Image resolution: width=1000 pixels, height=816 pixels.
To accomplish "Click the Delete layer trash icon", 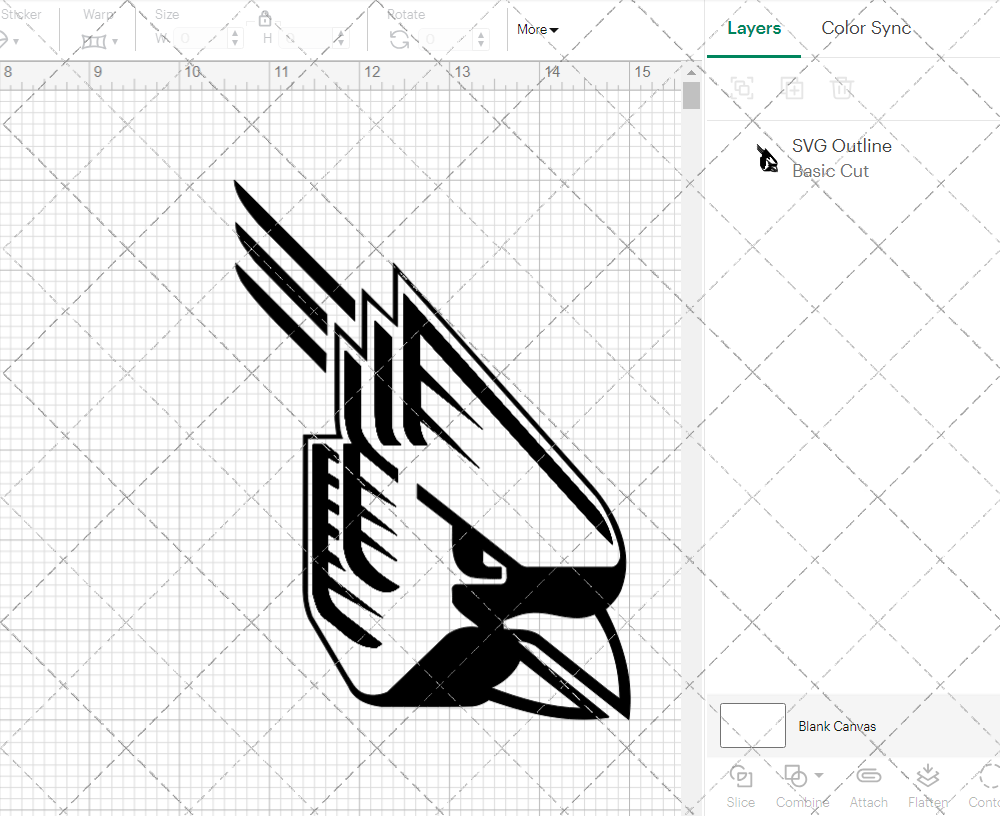I will pyautogui.click(x=843, y=88).
